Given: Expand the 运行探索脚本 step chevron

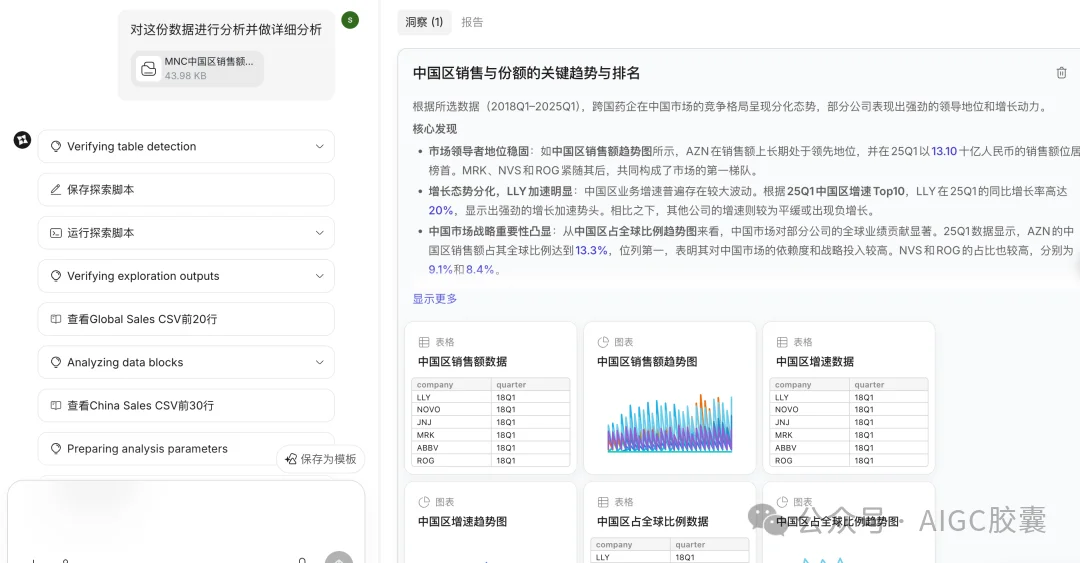Looking at the screenshot, I should (320, 233).
